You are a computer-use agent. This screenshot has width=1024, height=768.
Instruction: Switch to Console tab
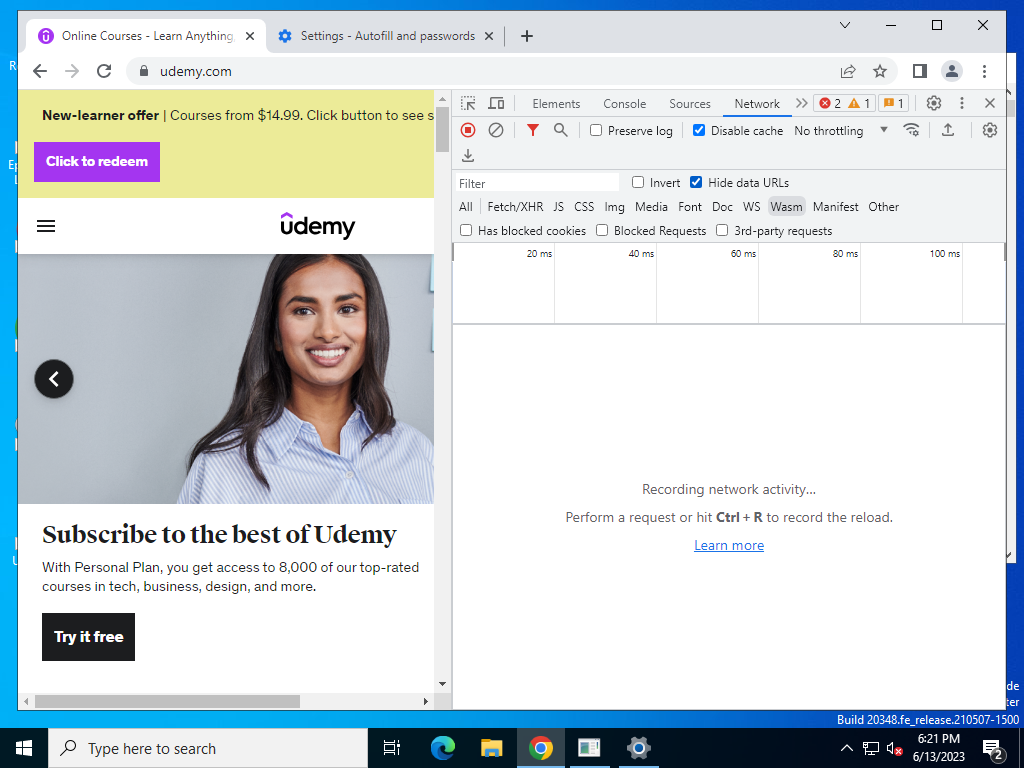[624, 104]
